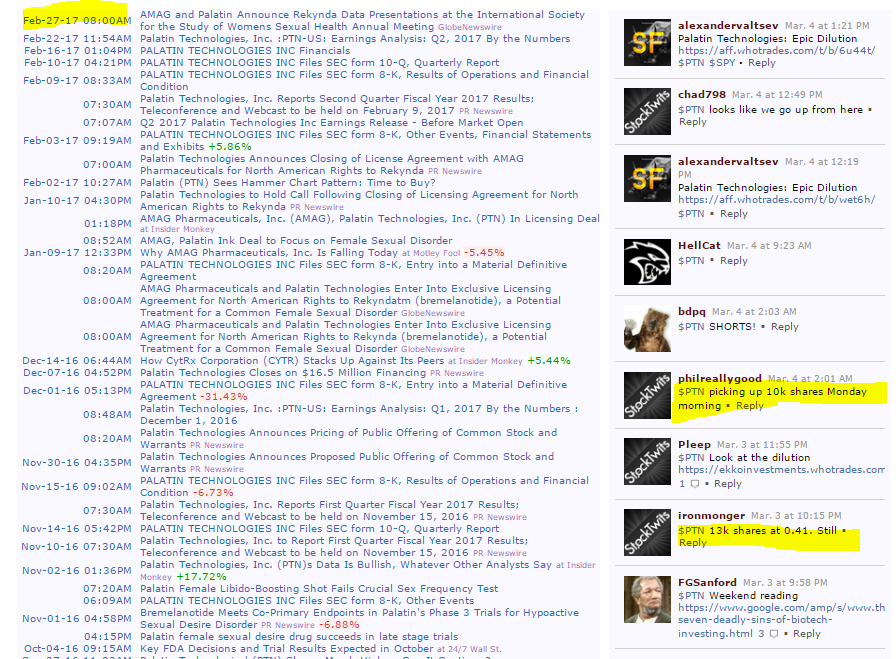This screenshot has height=659, width=896.
Task: Reply to FGSanford's Weekend reading post
Action: tap(806, 634)
